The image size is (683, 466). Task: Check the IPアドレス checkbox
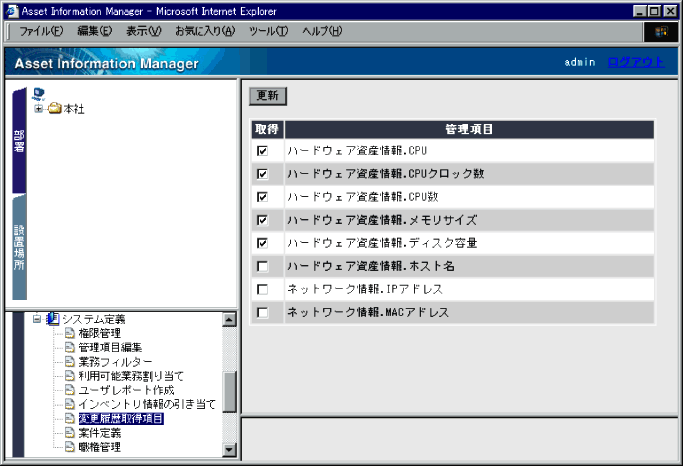tap(262, 289)
